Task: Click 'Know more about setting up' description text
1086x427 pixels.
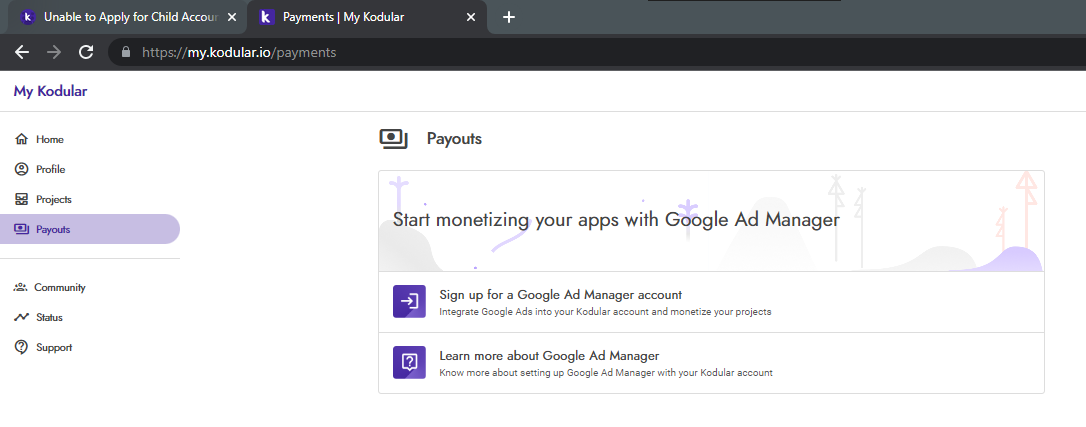Action: click(606, 373)
